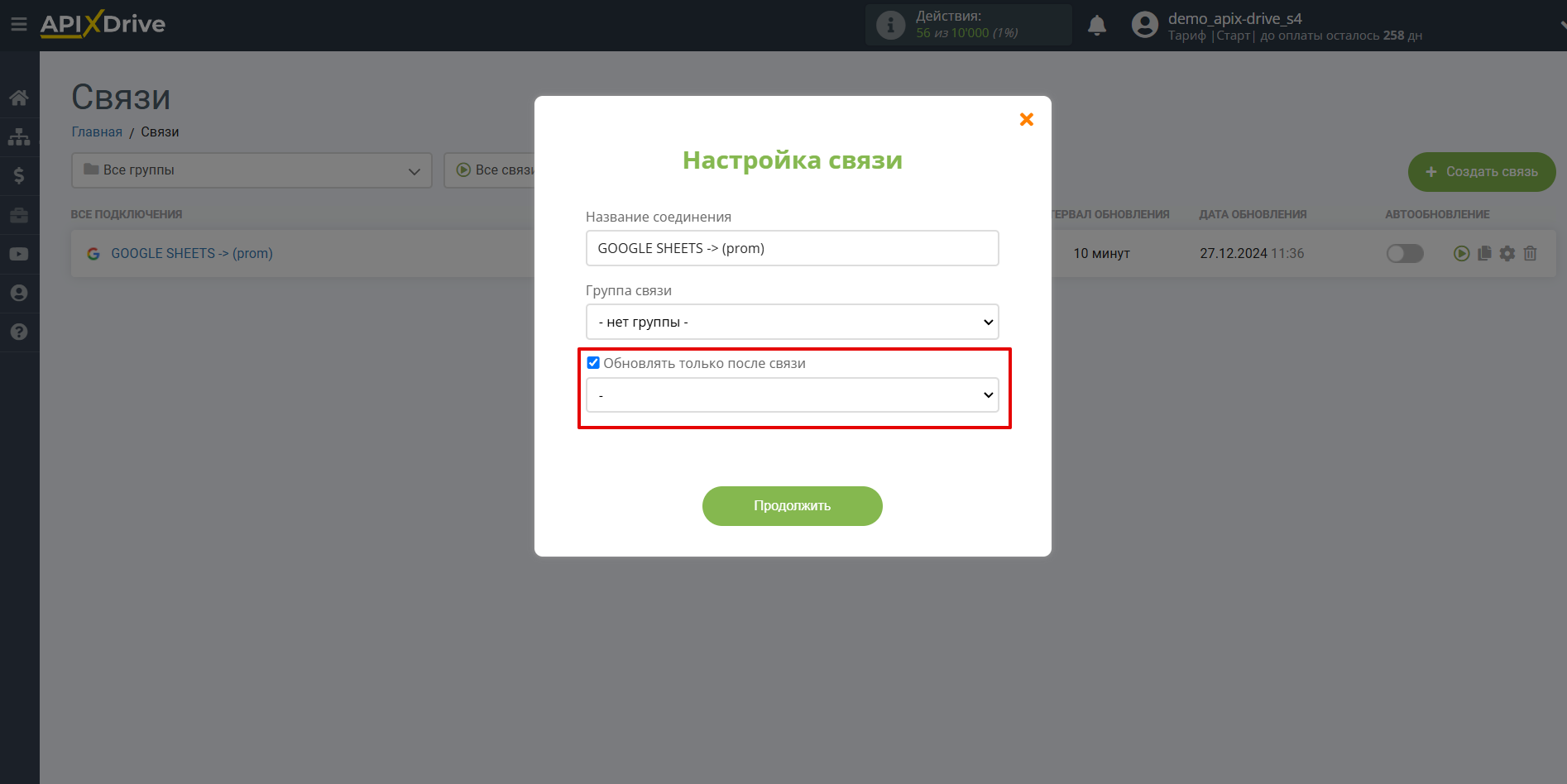Click the 'ДАТА ОБНОВЛЕНИЯ' column header

point(1253,214)
